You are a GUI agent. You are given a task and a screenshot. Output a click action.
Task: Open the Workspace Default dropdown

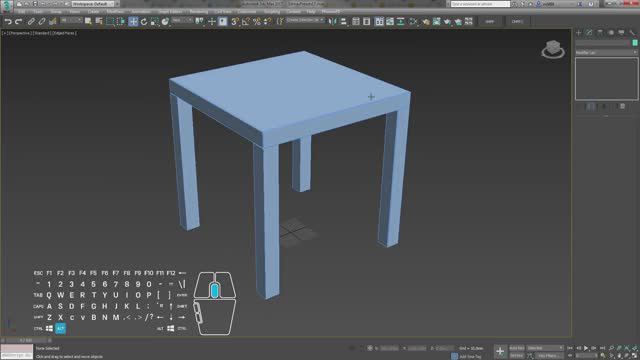(93, 4)
